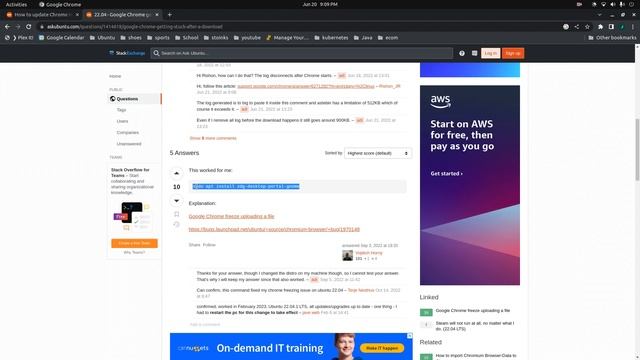Switch to How to update Chrome tab

point(41,15)
